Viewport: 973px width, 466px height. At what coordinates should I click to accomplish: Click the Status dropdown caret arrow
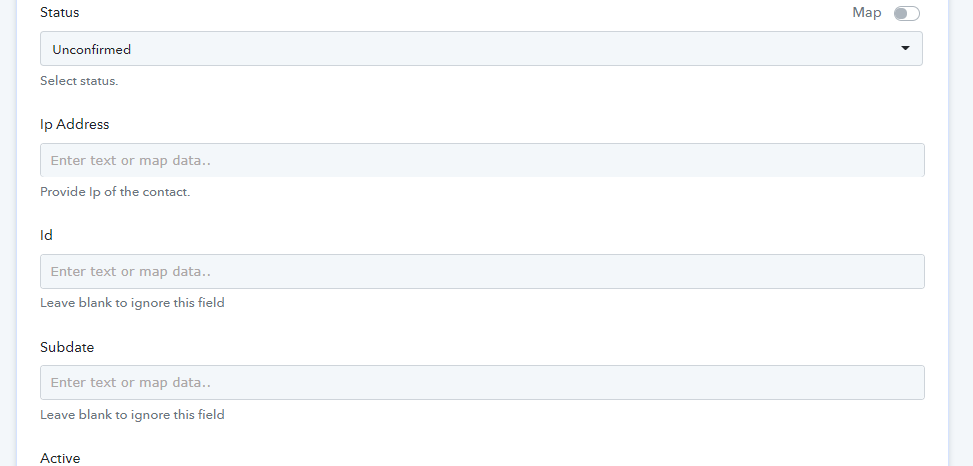905,48
